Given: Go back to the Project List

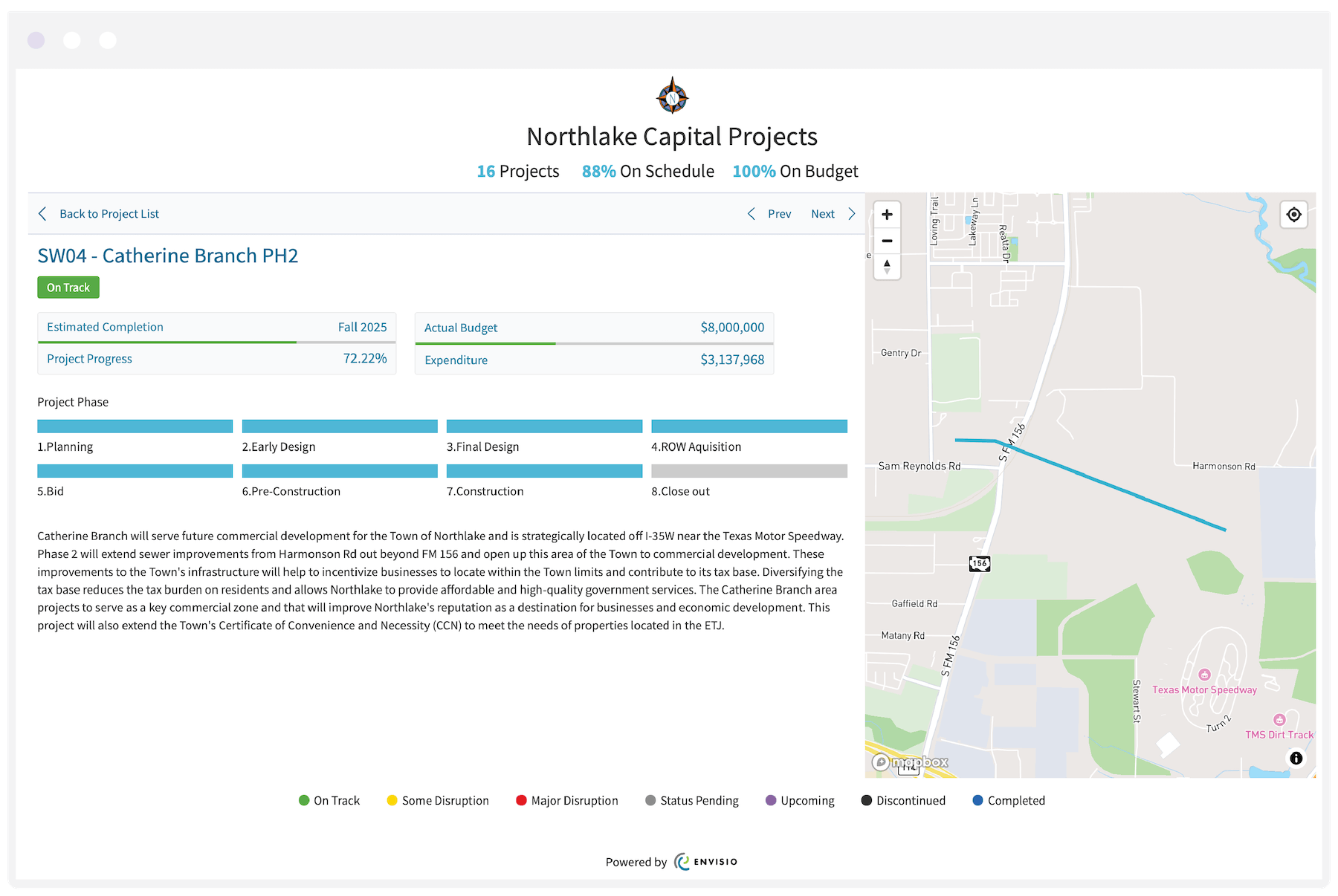Looking at the screenshot, I should [x=109, y=214].
